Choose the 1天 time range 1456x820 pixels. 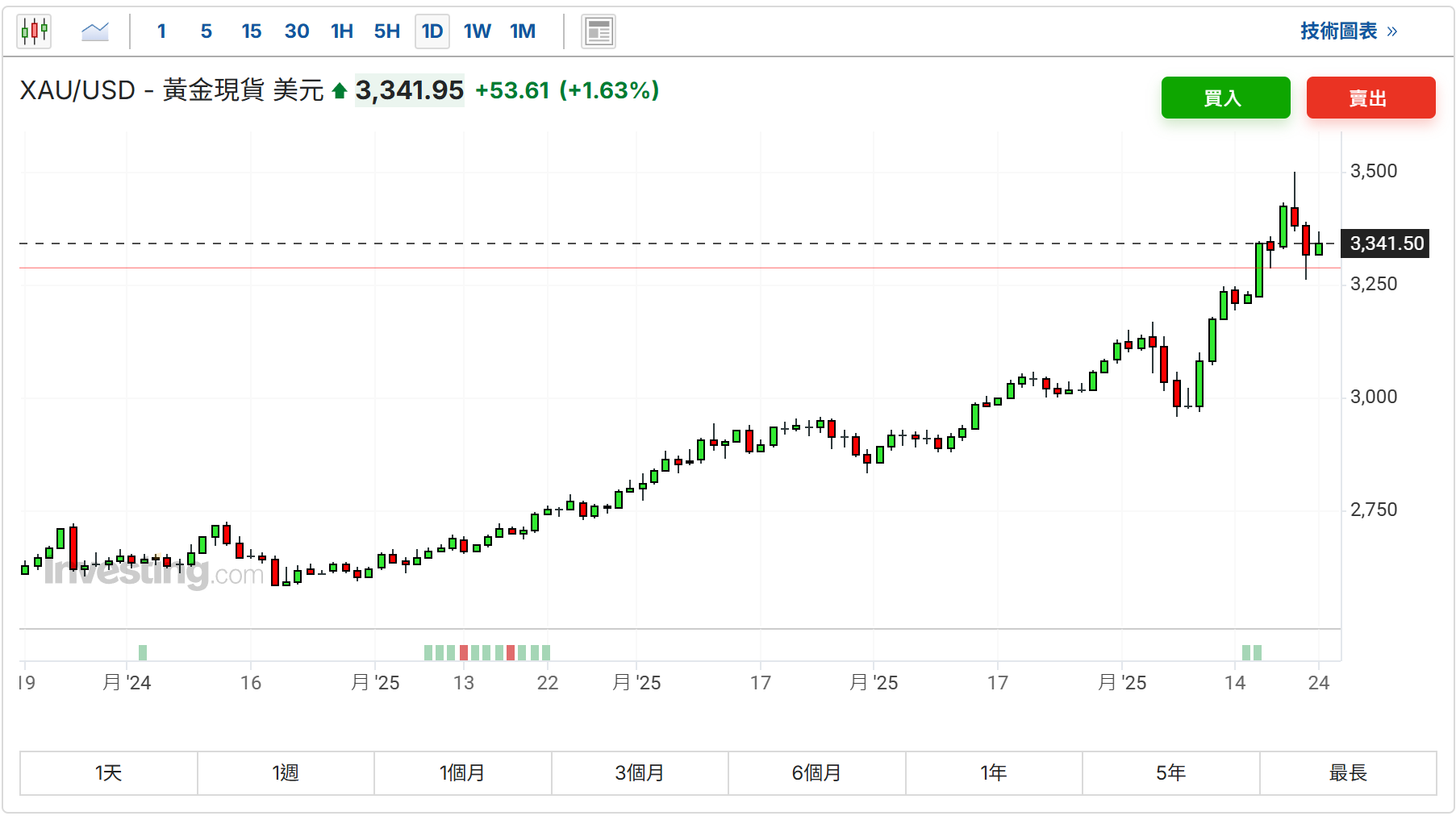point(109,773)
